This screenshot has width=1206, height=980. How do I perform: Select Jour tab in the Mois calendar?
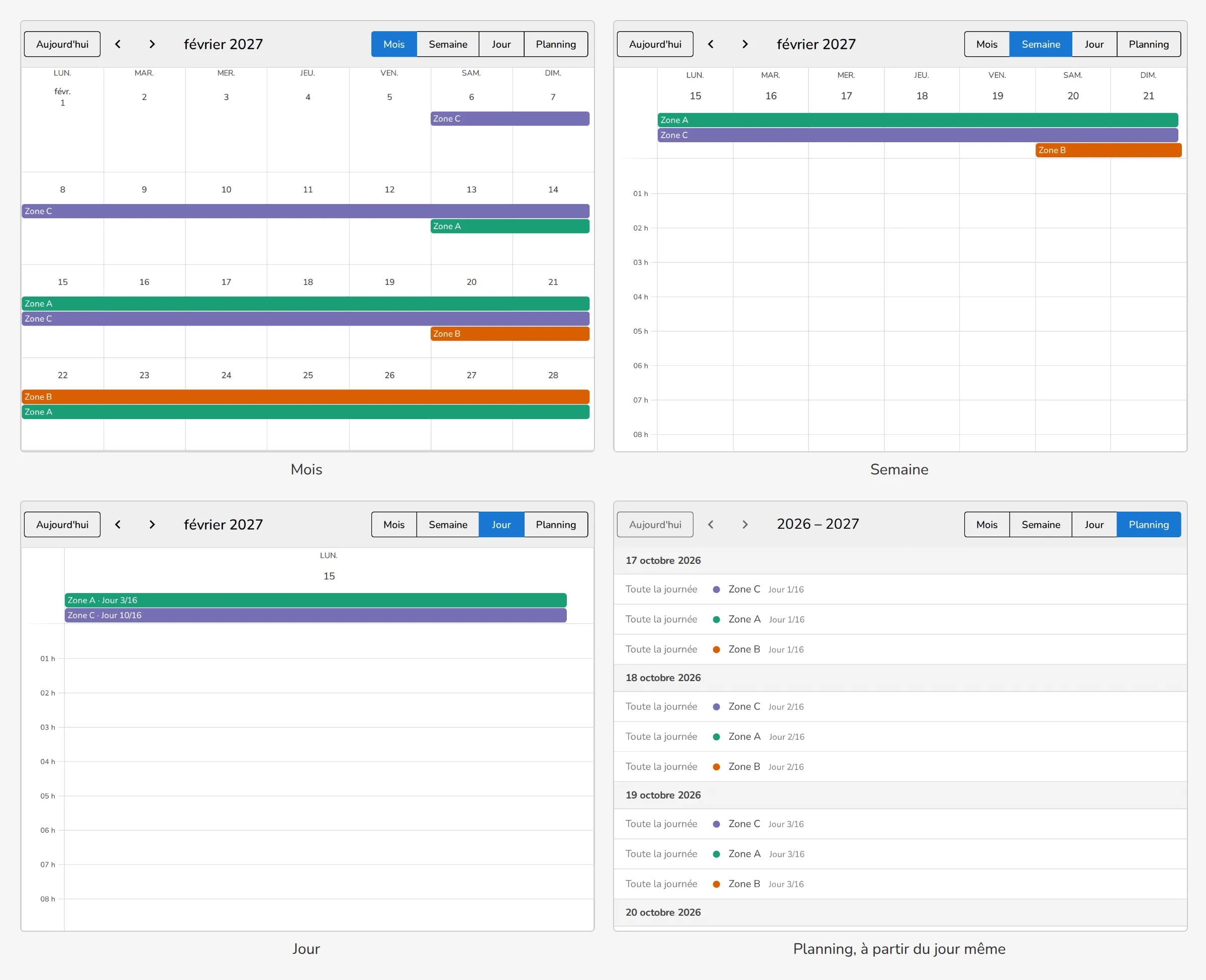coord(501,44)
